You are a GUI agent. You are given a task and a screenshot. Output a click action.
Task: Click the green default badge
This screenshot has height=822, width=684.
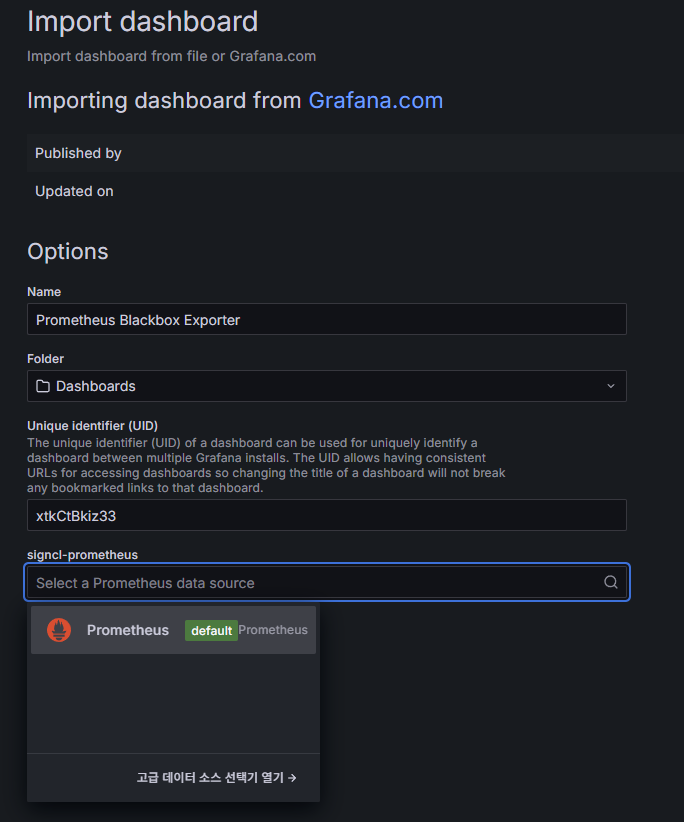coord(211,631)
